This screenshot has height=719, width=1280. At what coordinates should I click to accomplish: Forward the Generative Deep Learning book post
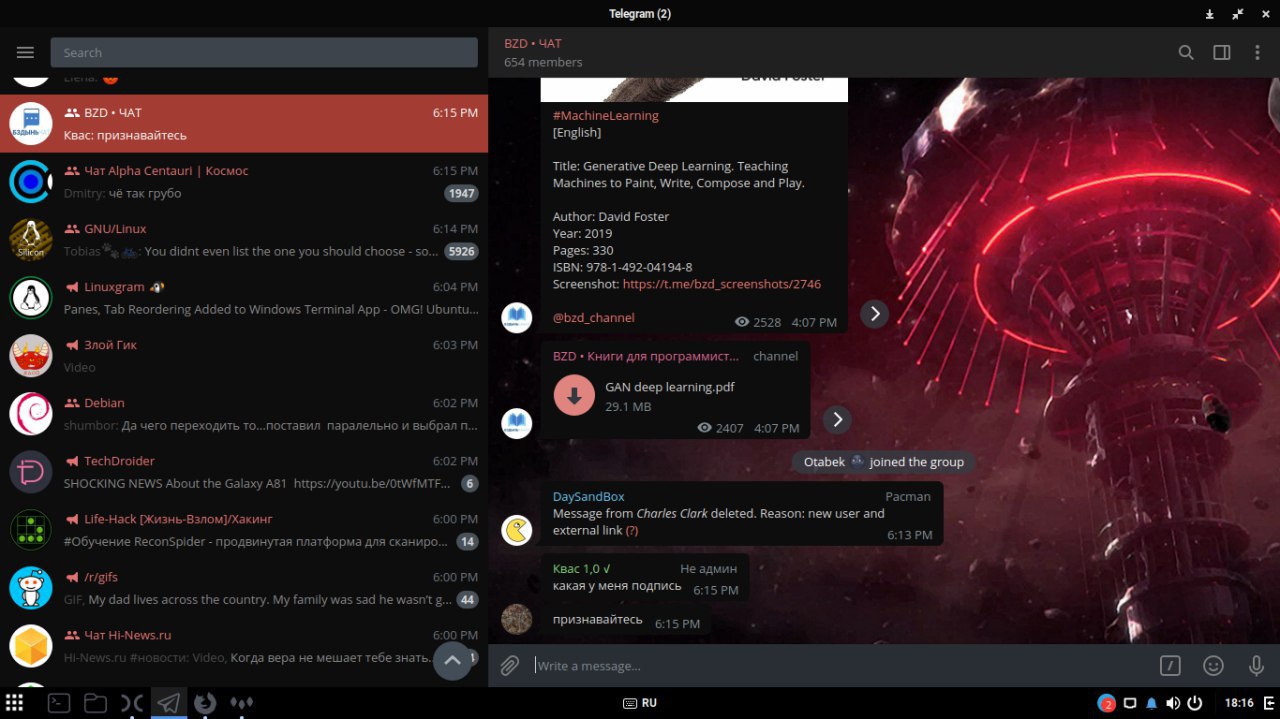click(x=874, y=314)
